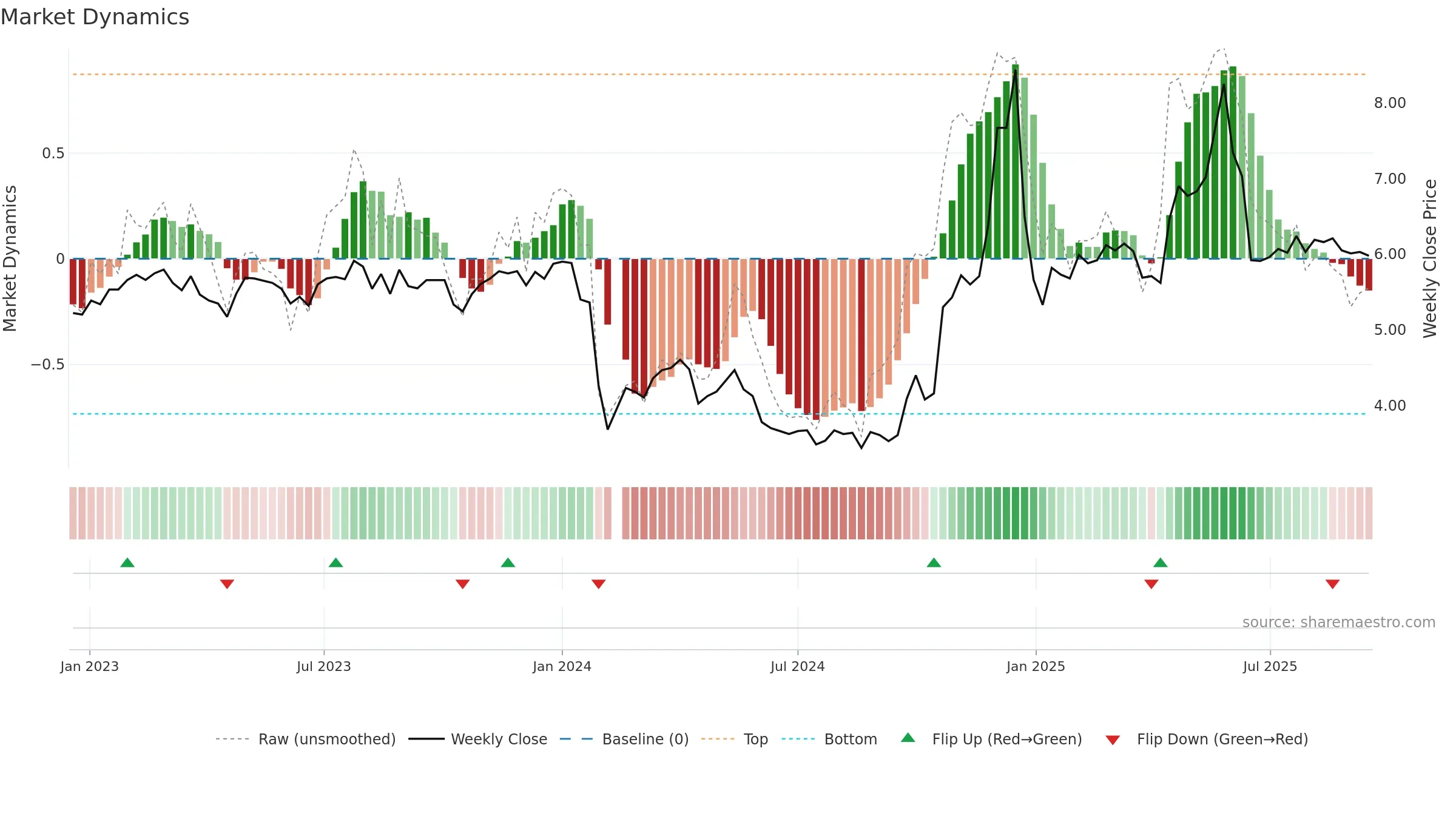Click the red flip-down triangle just after January 2024
The width and height of the screenshot is (1456, 819).
599,584
